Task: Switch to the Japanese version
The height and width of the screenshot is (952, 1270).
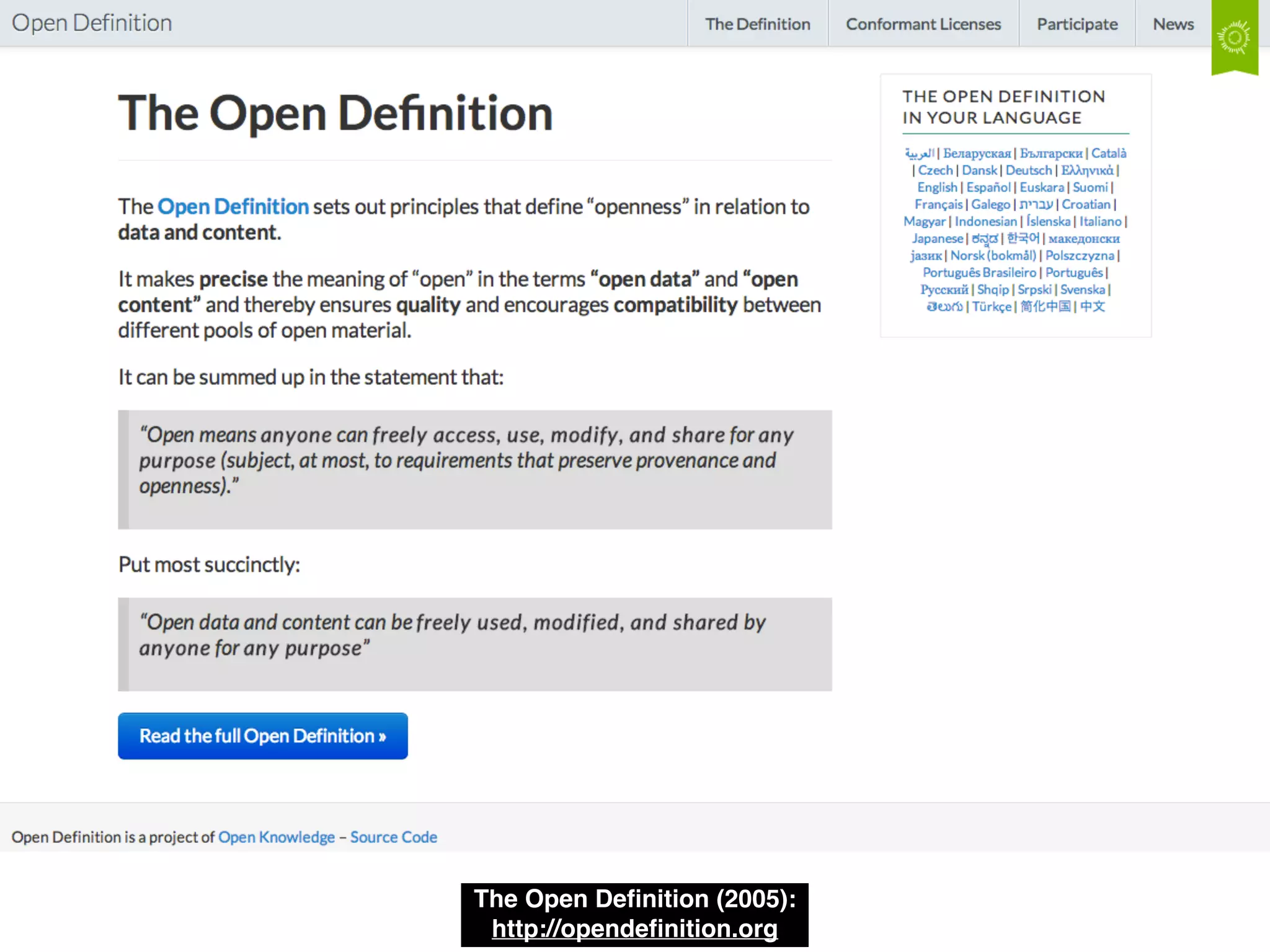Action: (937, 239)
